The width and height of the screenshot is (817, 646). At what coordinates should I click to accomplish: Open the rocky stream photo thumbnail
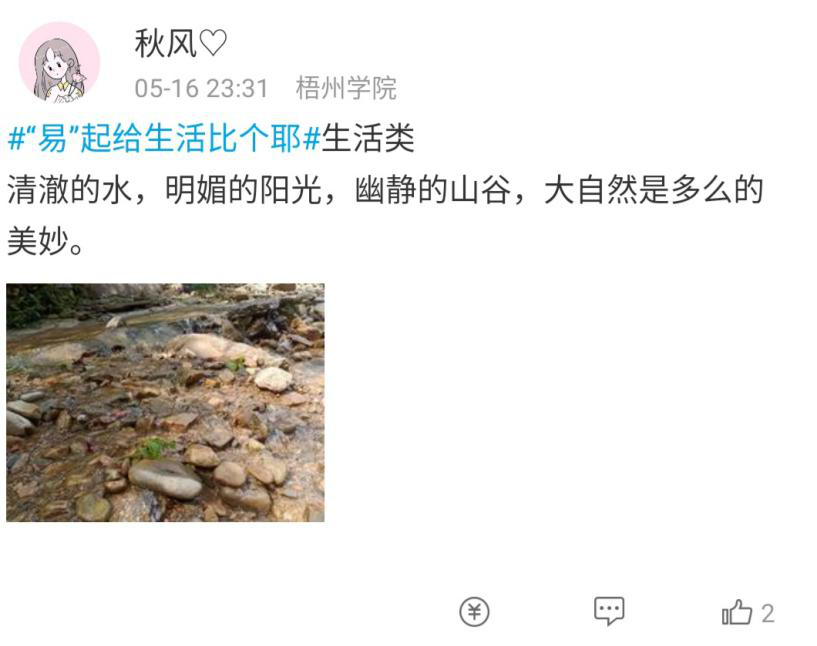tap(165, 402)
